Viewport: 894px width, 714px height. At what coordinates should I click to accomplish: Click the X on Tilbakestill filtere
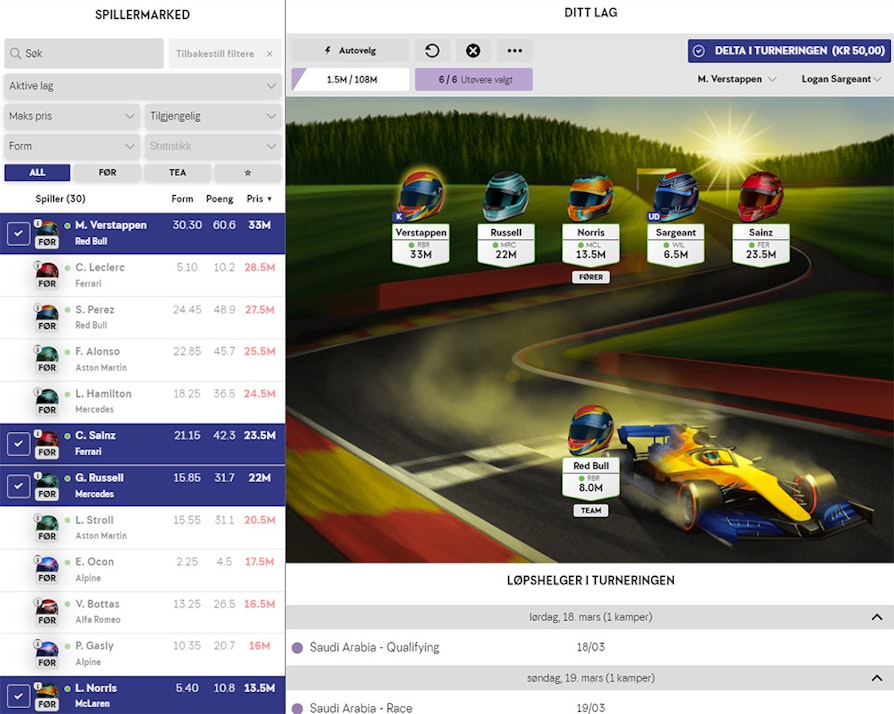270,54
